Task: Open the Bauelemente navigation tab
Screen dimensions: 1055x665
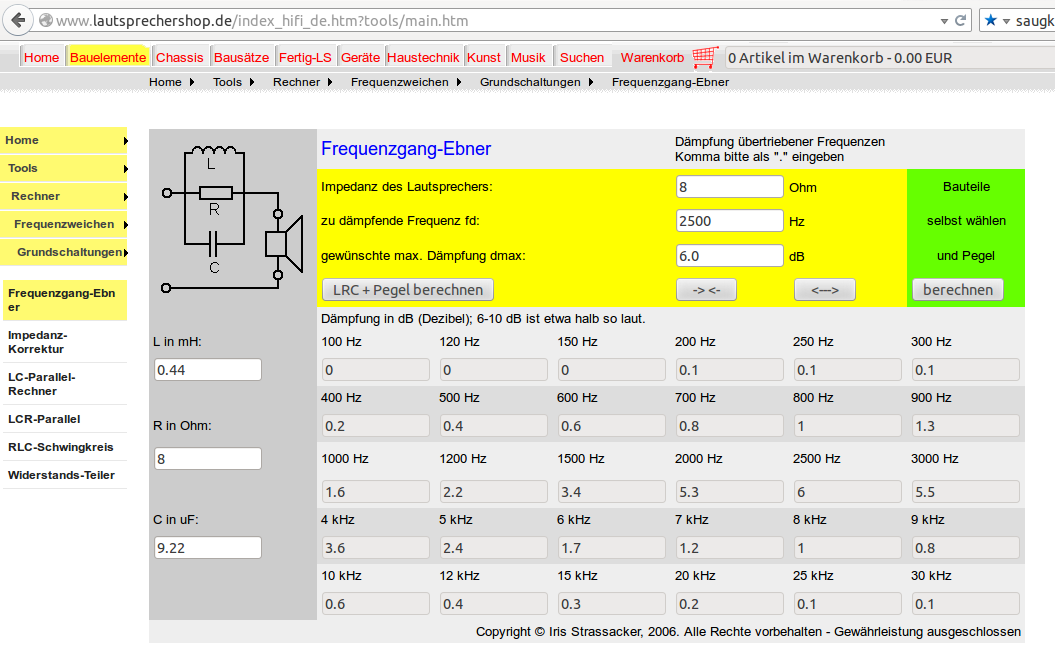Action: tap(108, 58)
